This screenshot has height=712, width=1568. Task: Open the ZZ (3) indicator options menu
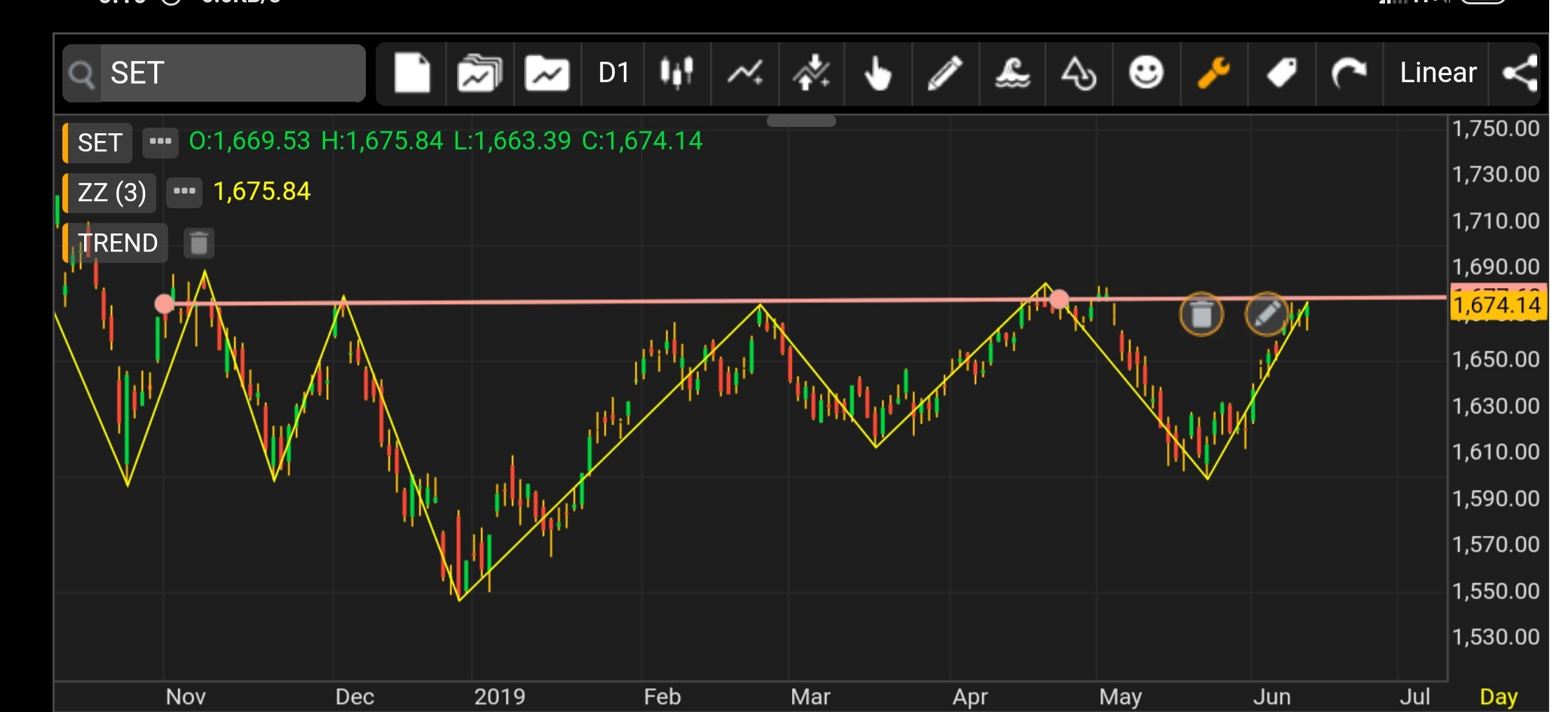pos(184,192)
